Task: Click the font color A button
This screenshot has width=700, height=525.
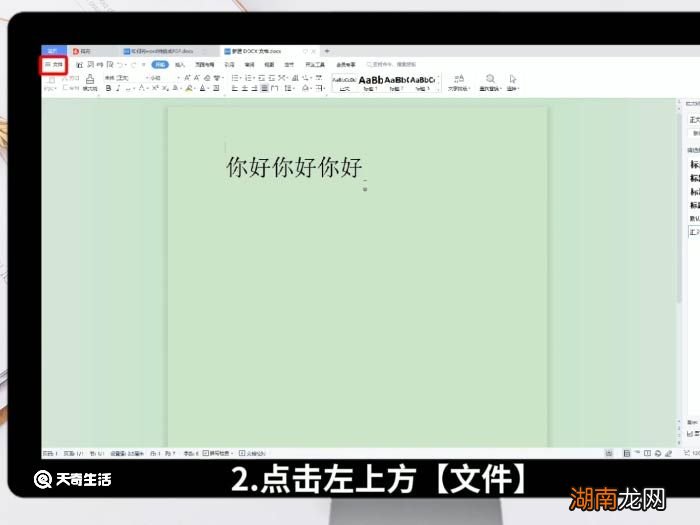Action: 203,88
